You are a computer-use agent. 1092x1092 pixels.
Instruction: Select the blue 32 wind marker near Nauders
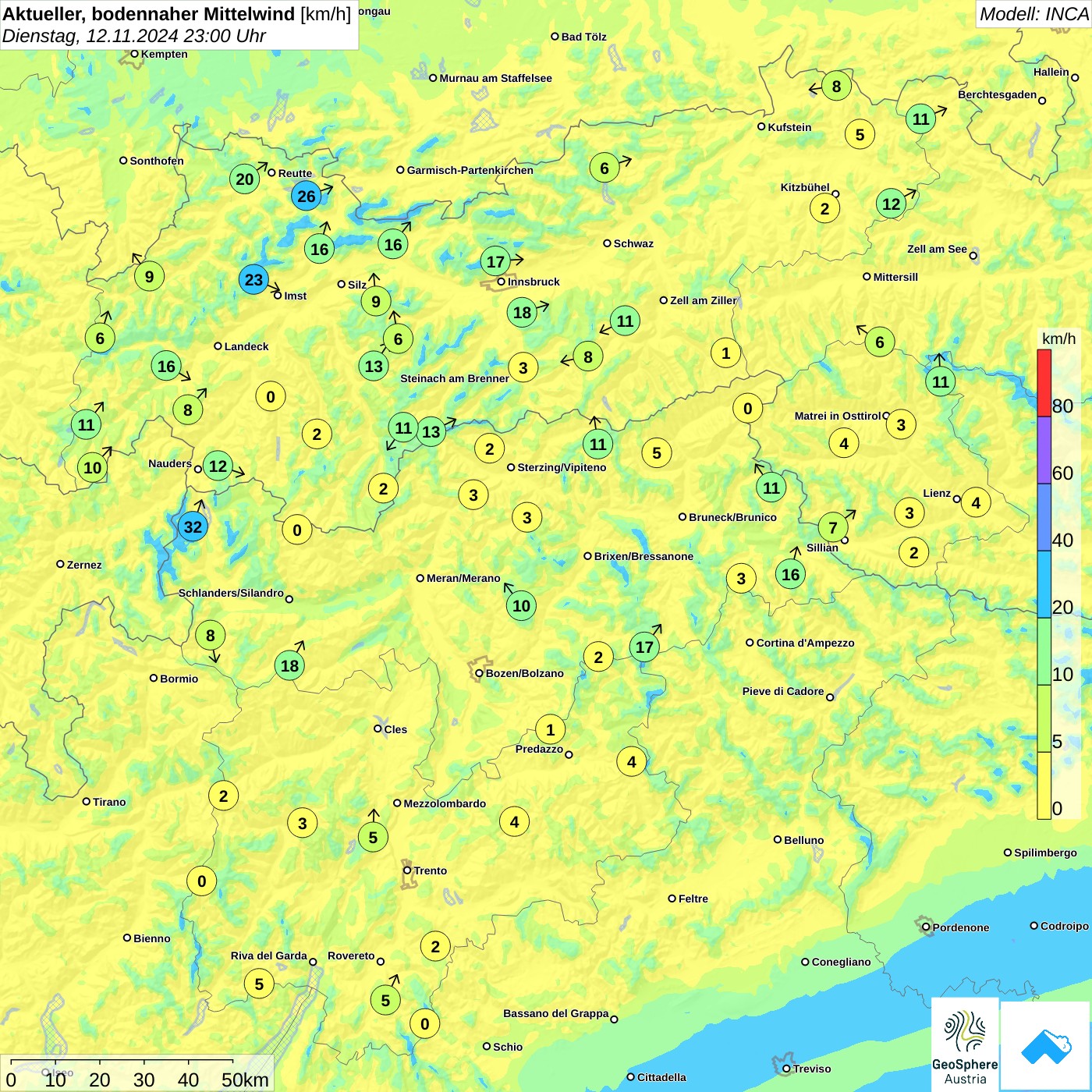click(x=193, y=526)
